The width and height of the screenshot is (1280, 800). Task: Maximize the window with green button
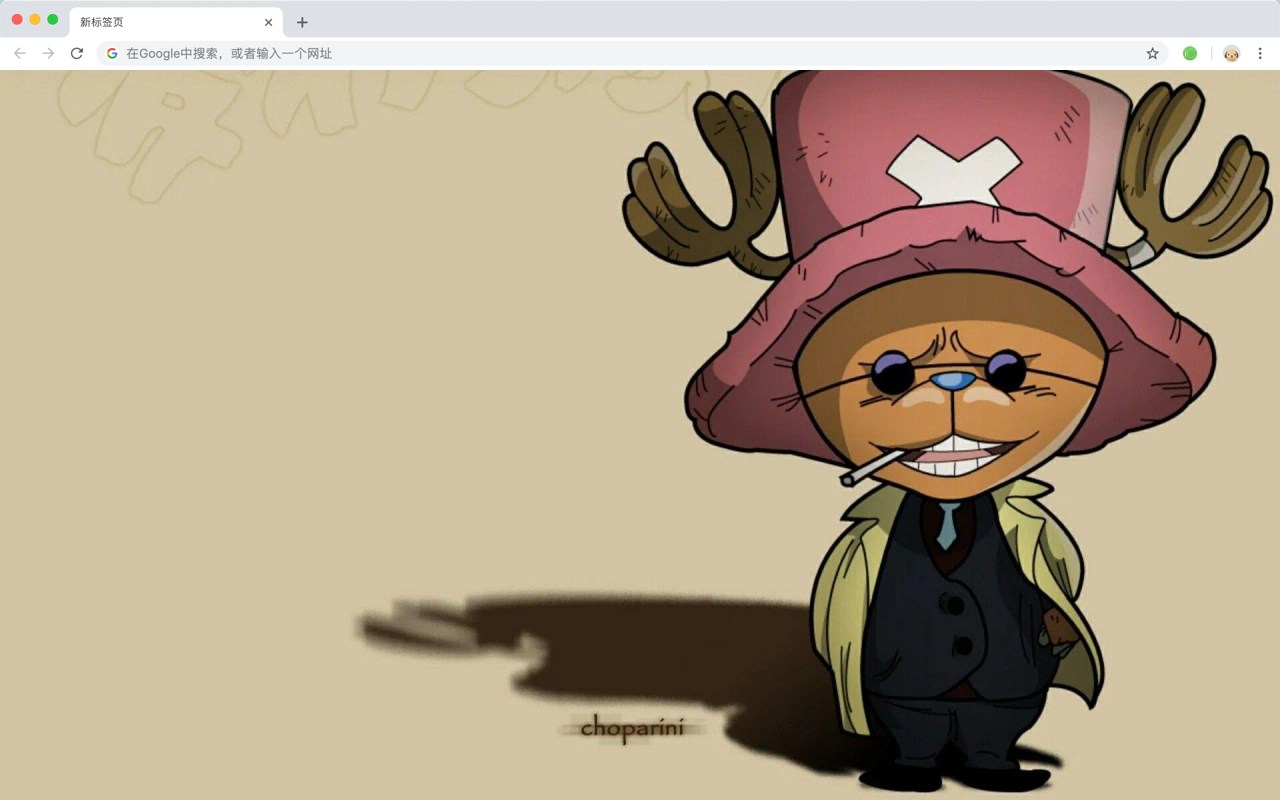(53, 20)
